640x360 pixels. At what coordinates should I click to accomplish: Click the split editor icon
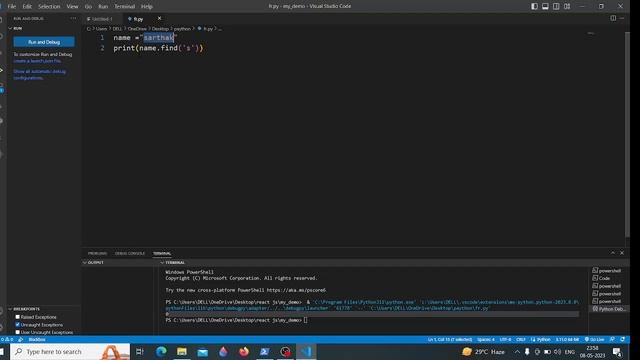pos(613,18)
